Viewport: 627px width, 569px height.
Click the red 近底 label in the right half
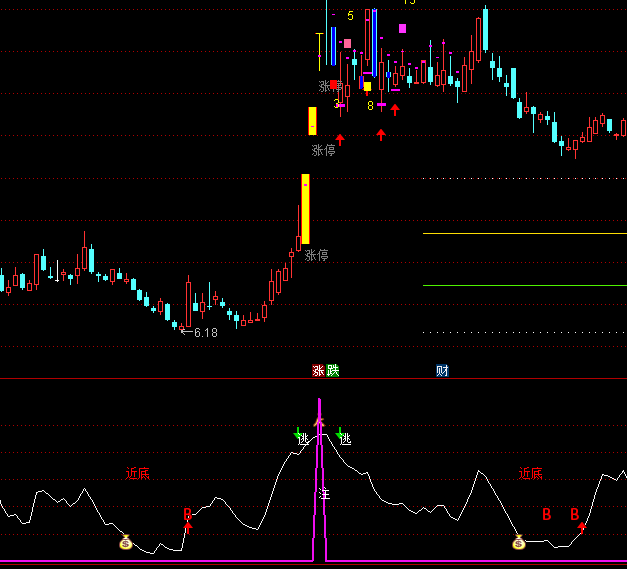click(x=530, y=473)
